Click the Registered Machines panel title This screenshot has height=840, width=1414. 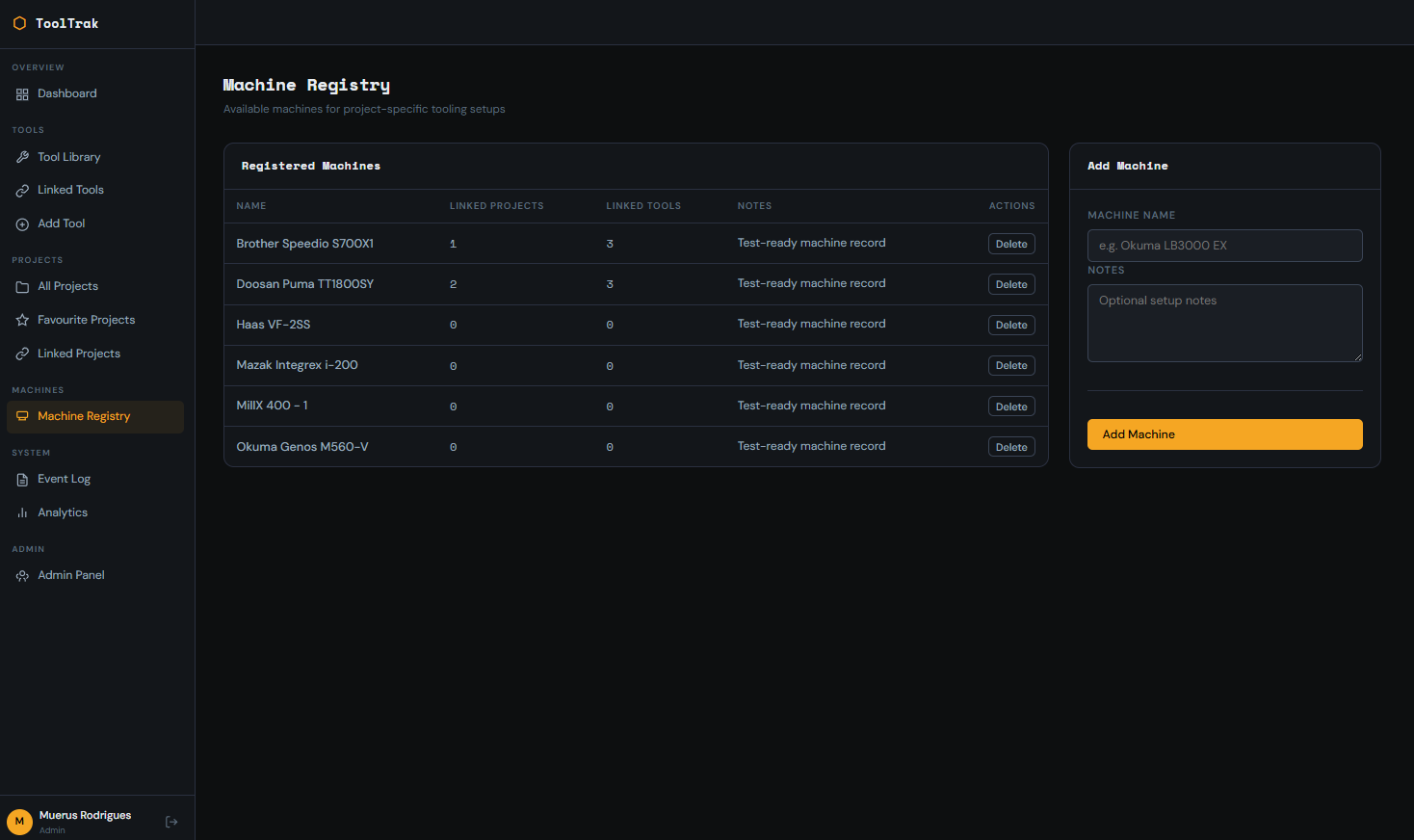[311, 166]
